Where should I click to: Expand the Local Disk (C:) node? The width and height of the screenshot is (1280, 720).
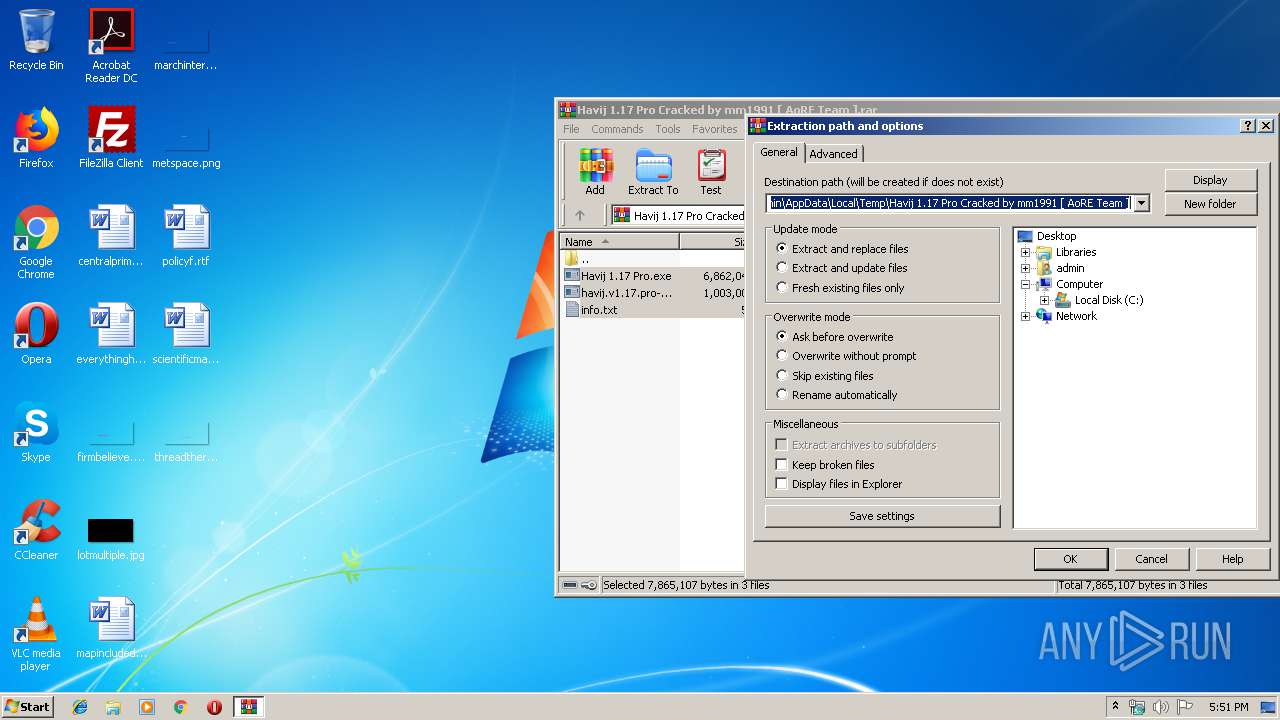[x=1044, y=300]
